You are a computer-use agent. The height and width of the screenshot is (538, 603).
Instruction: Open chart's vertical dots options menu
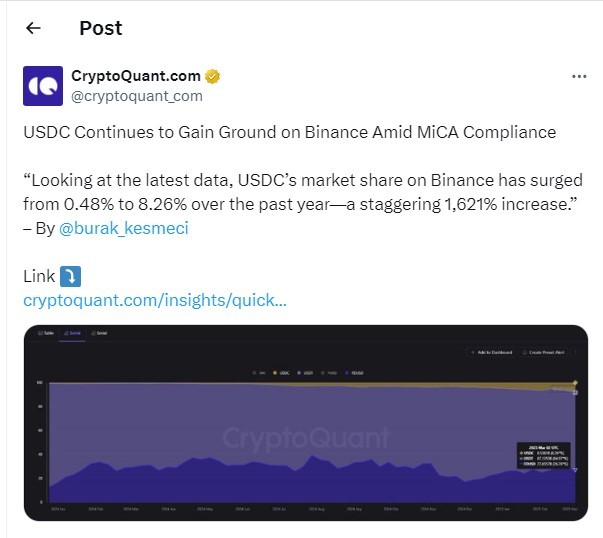[576, 352]
